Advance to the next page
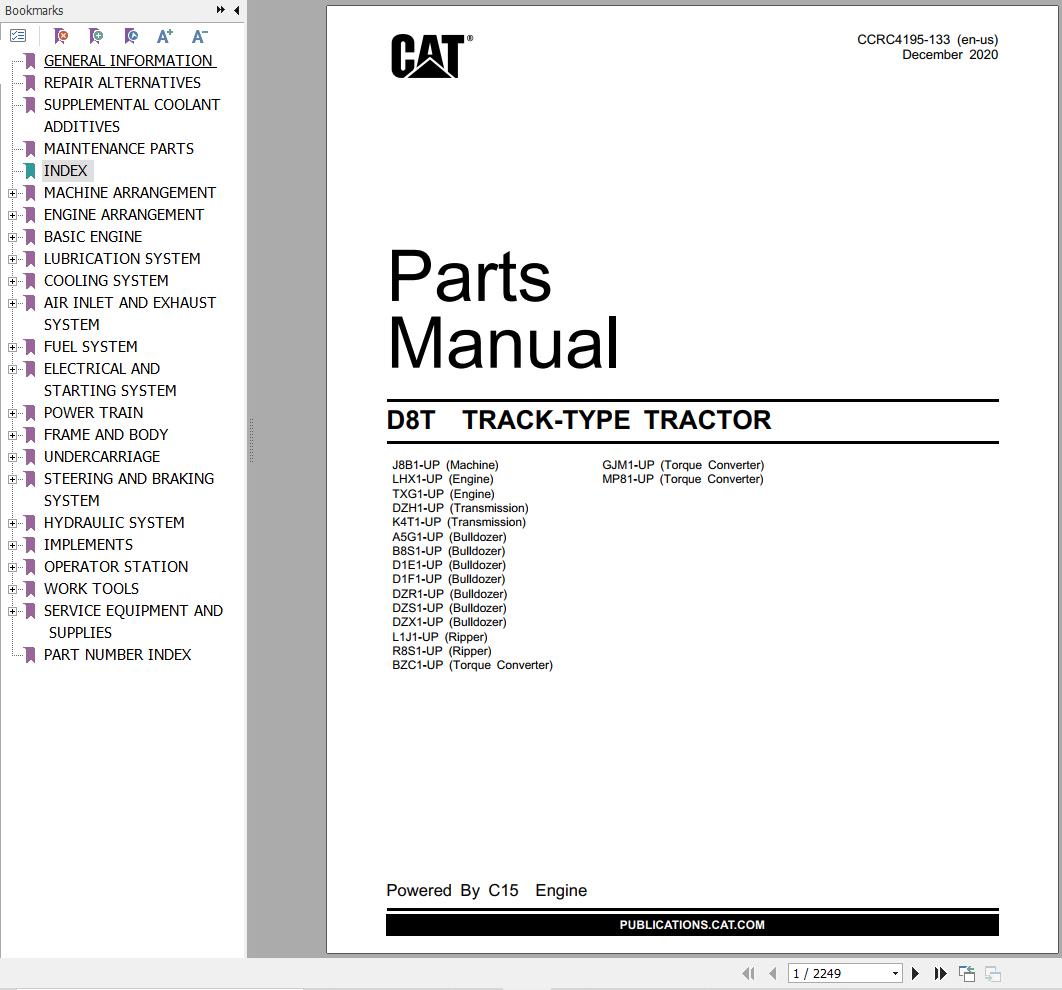Viewport: 1062px width, 990px height. coord(915,973)
